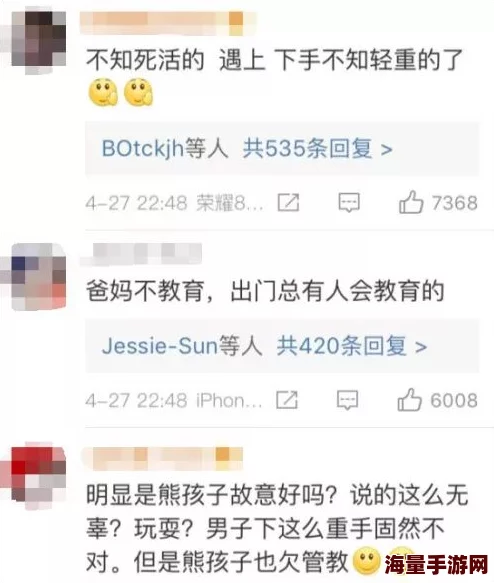The height and width of the screenshot is (583, 494).
Task: Tap the repost icon on the second comment
Action: (x=287, y=400)
